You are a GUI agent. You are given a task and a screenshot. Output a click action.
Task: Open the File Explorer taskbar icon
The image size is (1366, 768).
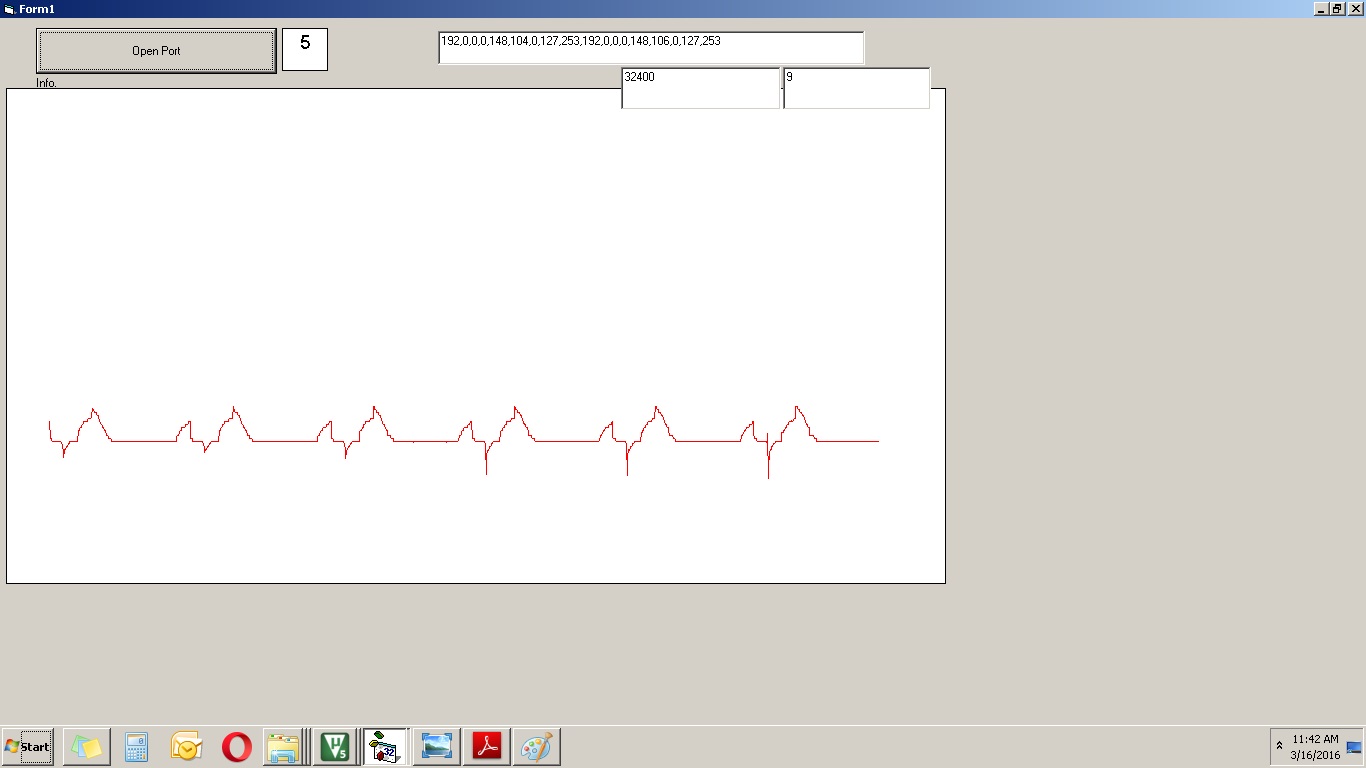(284, 747)
